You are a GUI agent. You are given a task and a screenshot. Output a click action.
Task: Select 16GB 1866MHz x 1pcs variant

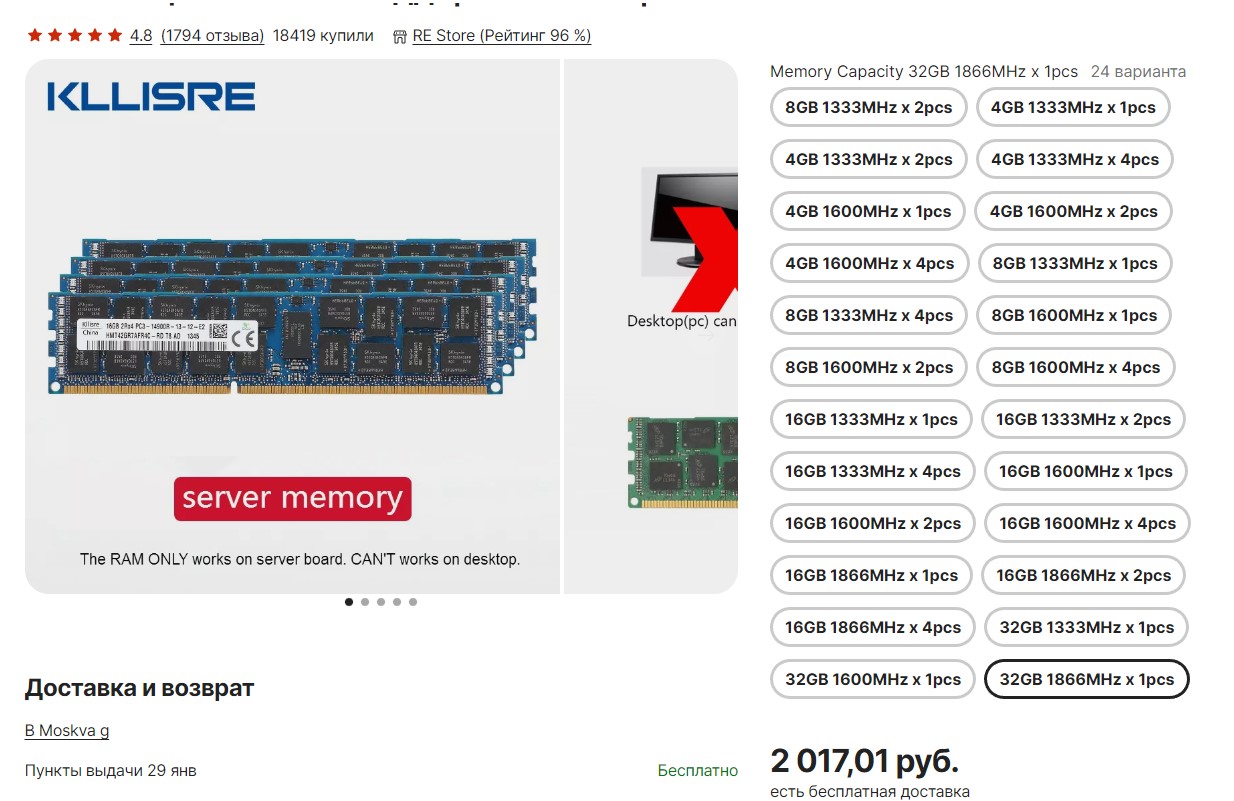click(871, 575)
